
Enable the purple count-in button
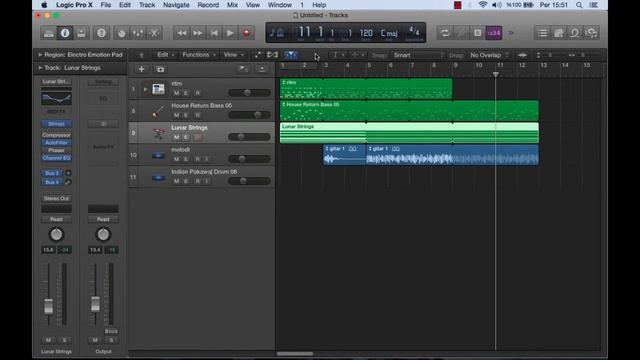[493, 33]
